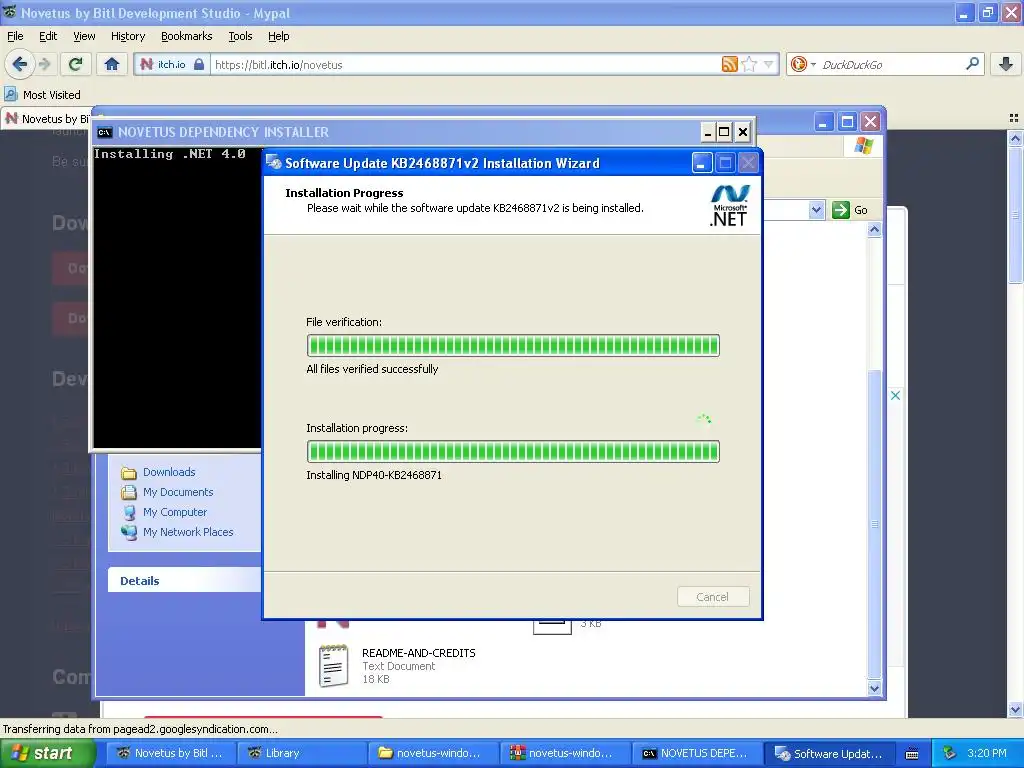Close the ad with the blue X icon
1024x768 pixels.
895,395
